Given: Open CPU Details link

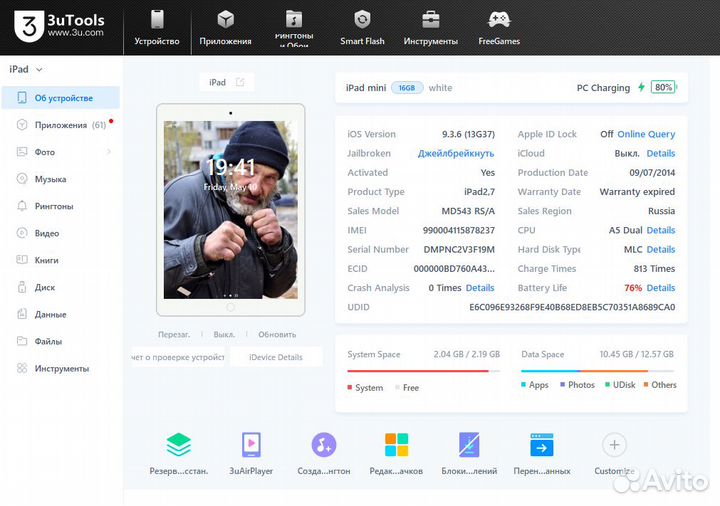Looking at the screenshot, I should pyautogui.click(x=661, y=230).
